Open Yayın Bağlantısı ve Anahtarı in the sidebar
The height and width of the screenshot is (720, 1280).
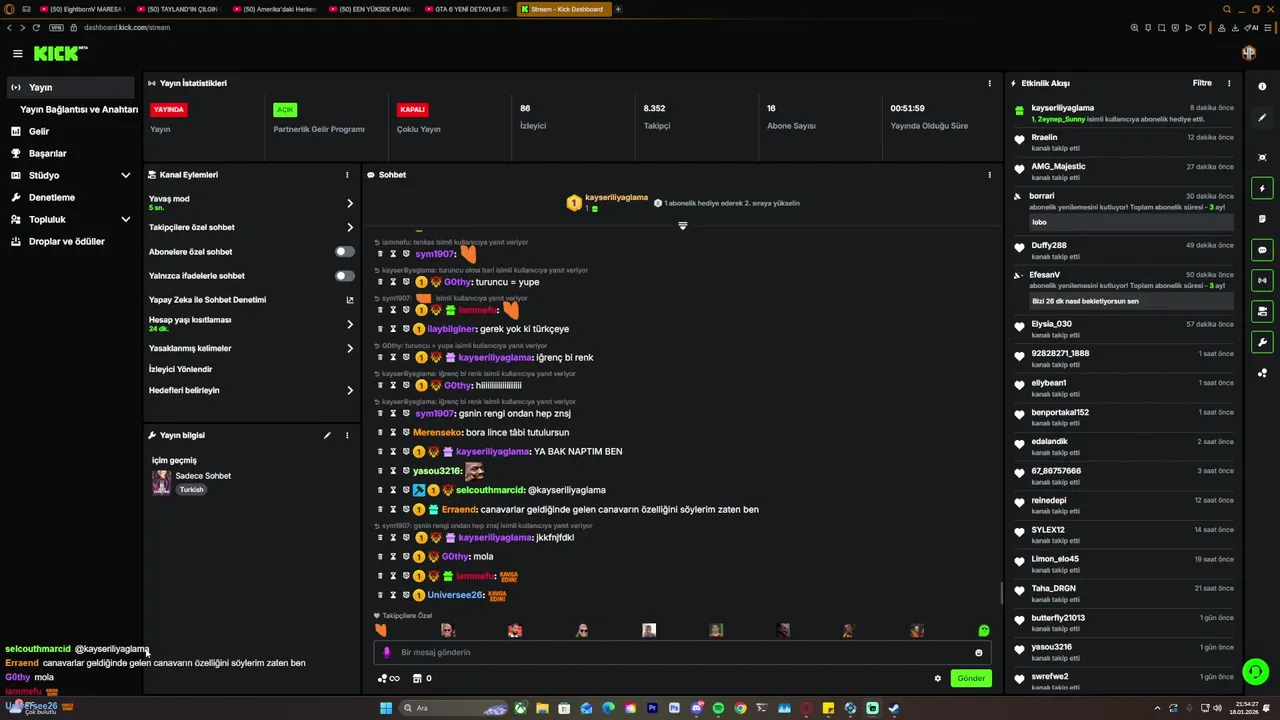click(x=79, y=110)
